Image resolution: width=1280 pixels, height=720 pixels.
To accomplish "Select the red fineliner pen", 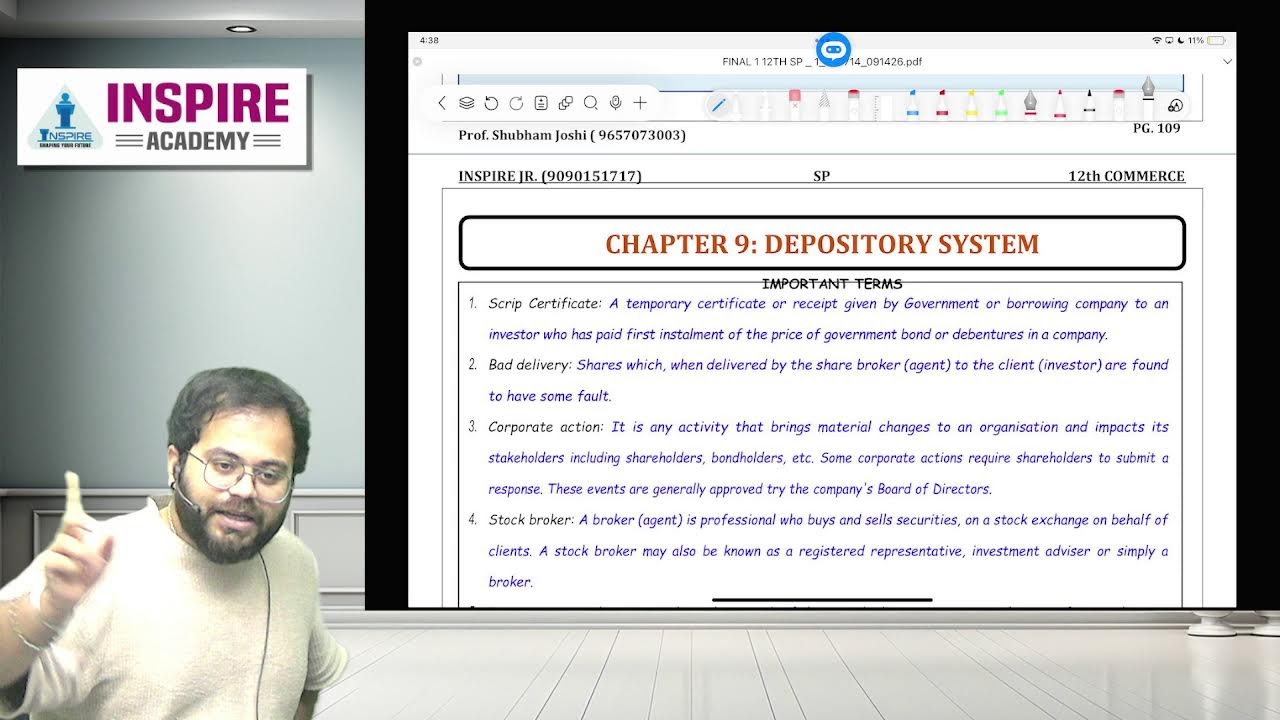I will pos(1060,104).
